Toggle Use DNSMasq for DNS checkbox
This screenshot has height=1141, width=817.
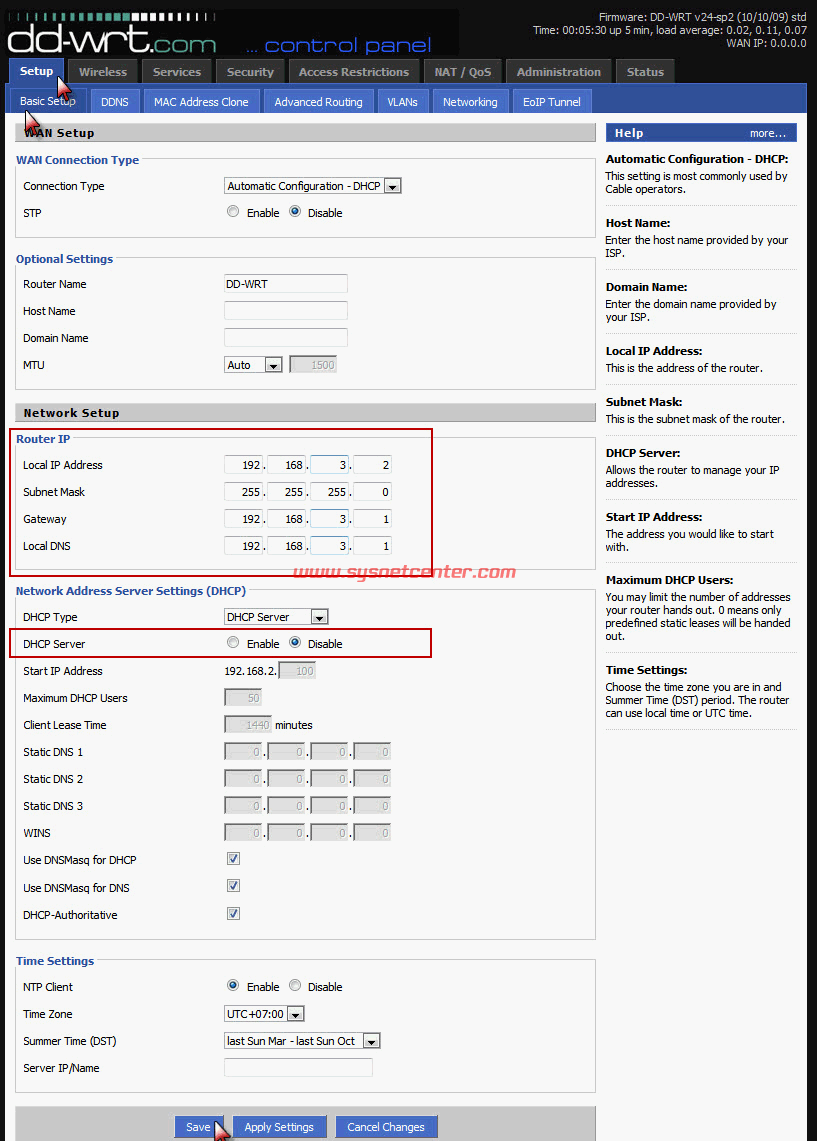click(234, 886)
